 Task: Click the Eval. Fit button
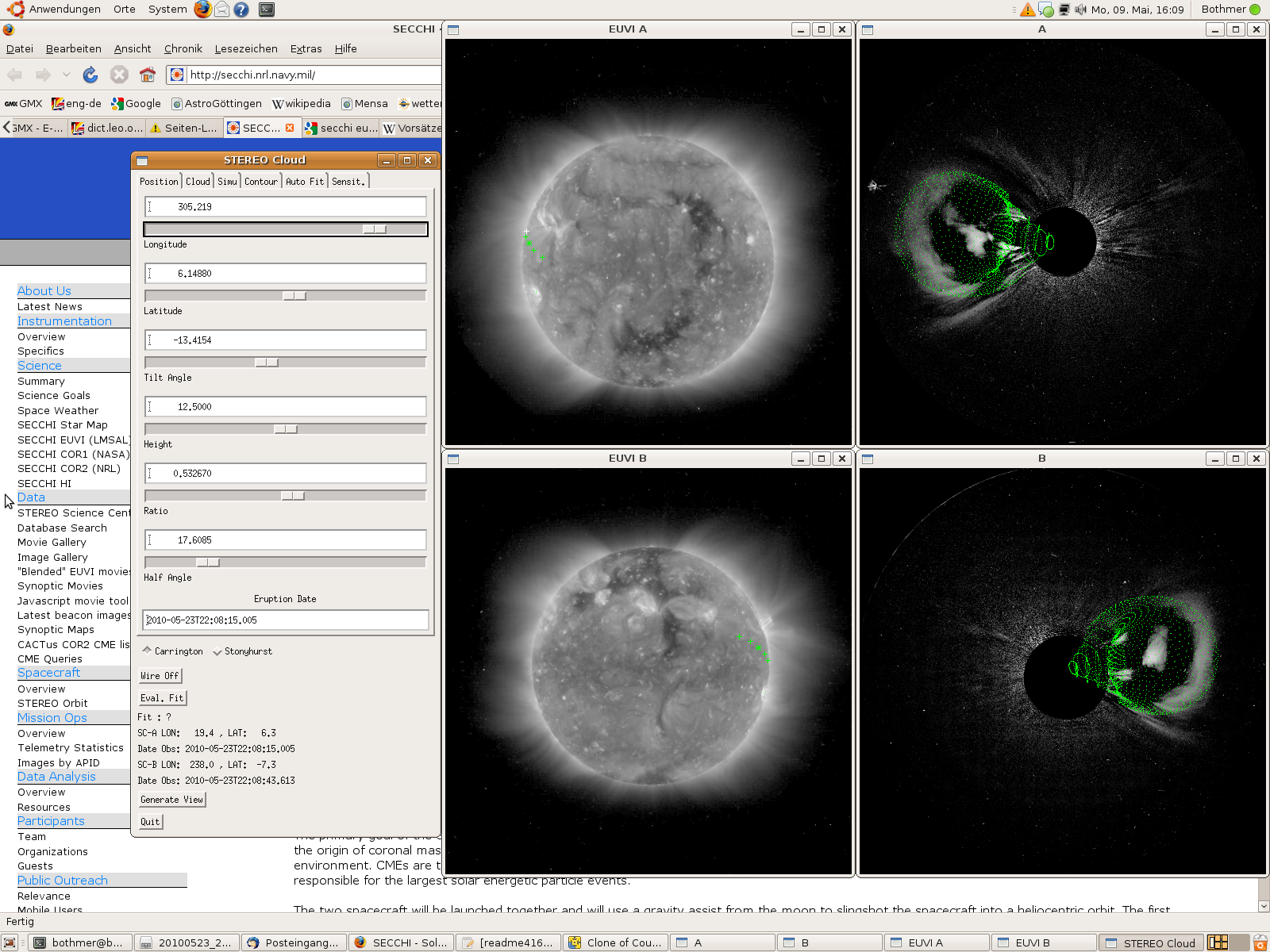click(x=163, y=698)
